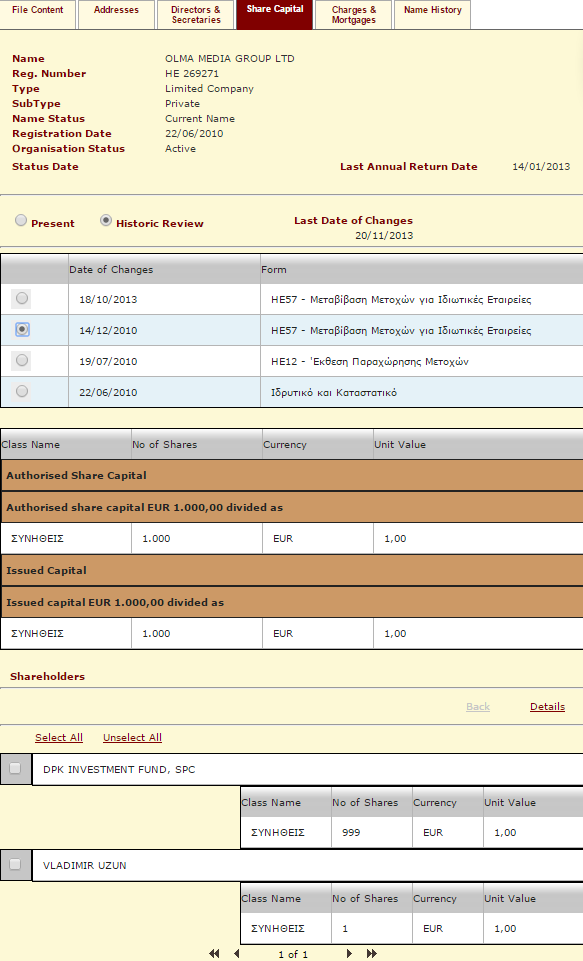Viewport: 583px width, 961px height.
Task: Select the 18/10/2013 change row radio
Action: coord(22,298)
